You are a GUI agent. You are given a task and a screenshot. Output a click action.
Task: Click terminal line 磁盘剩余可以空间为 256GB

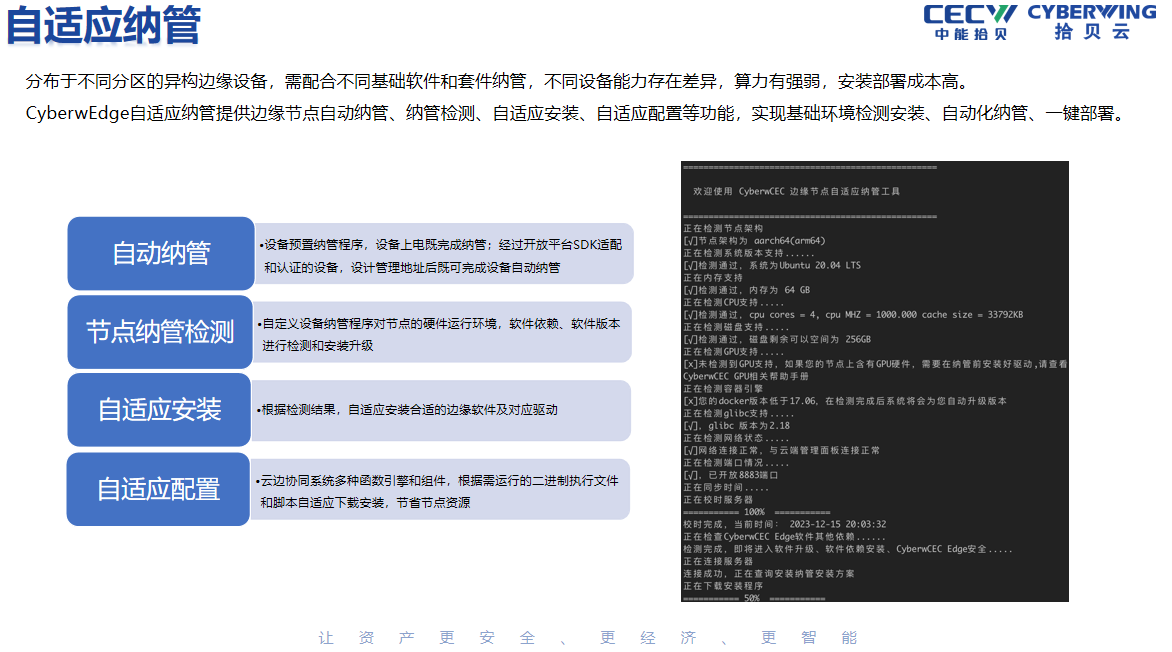(777, 339)
